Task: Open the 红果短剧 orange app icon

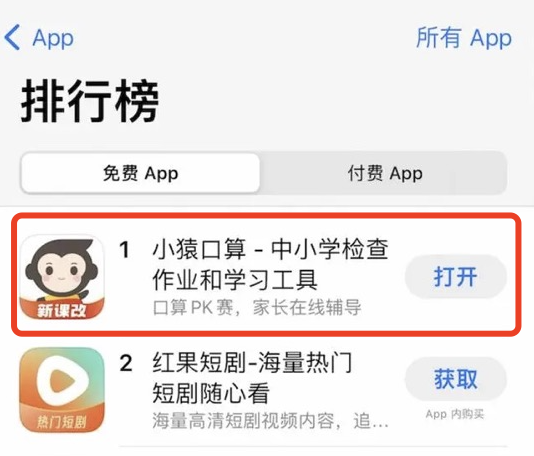Action: pos(62,390)
